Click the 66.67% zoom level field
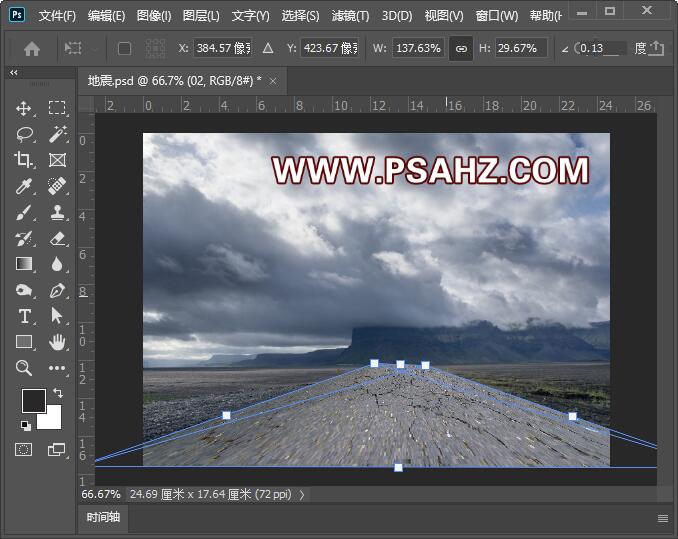 [x=101, y=494]
